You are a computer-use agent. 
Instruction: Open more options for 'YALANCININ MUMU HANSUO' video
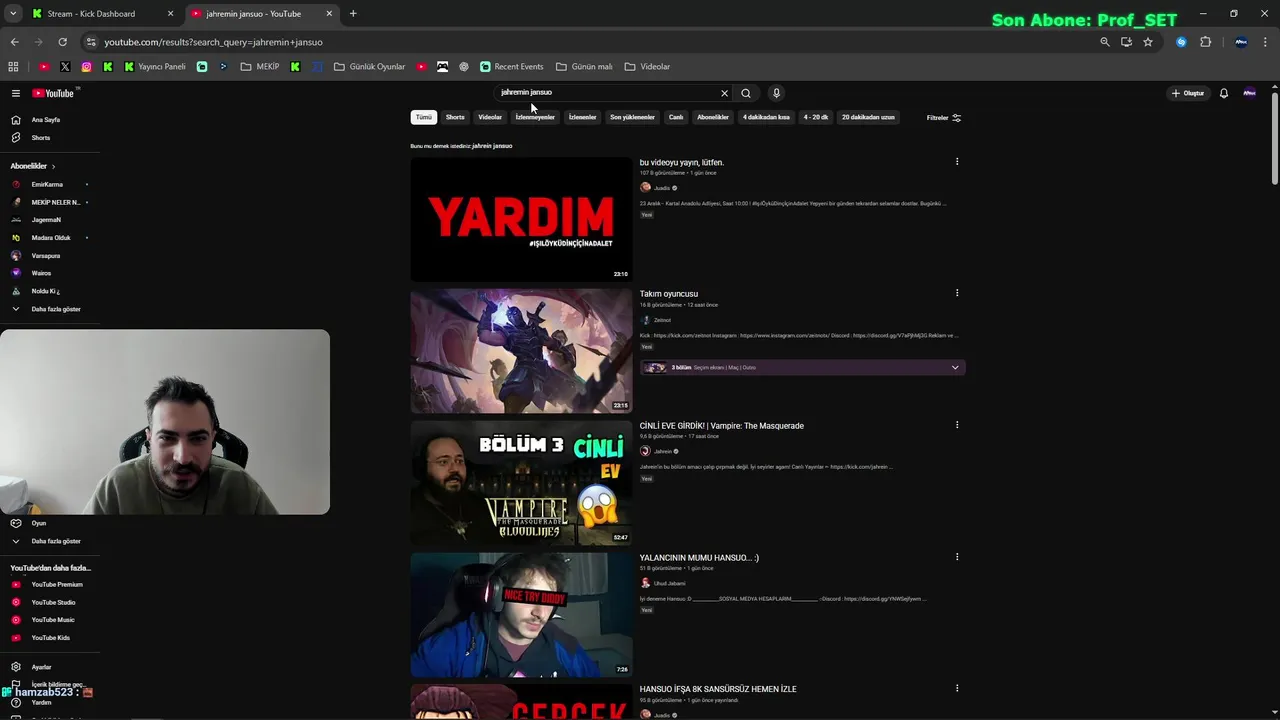click(957, 557)
